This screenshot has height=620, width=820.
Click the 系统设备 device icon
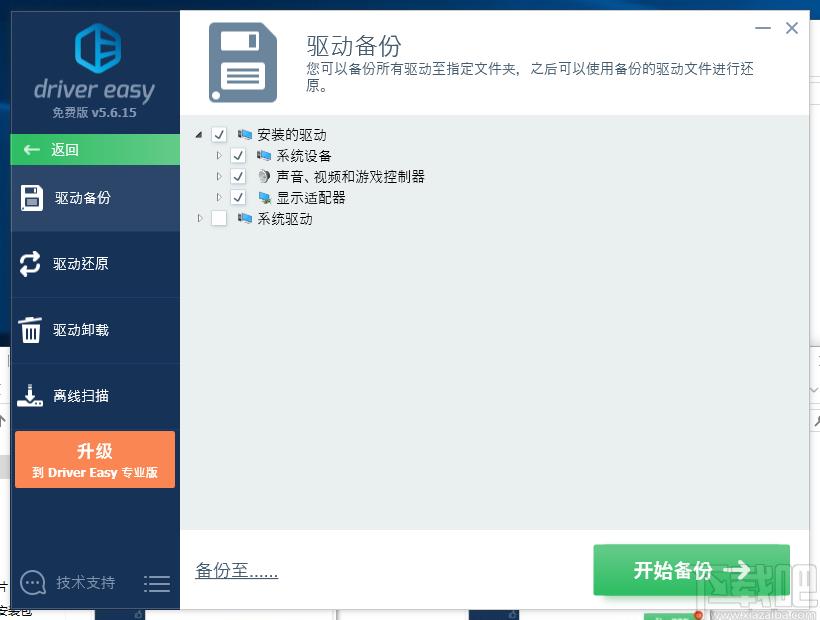point(264,156)
